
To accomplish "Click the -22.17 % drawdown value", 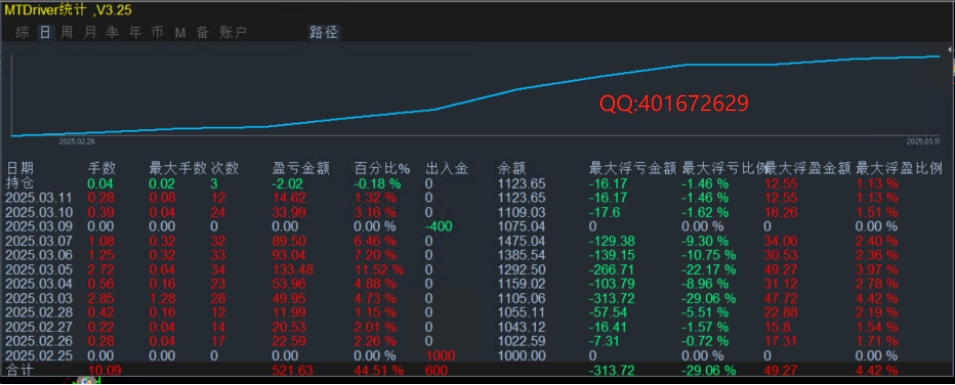I will [x=709, y=270].
